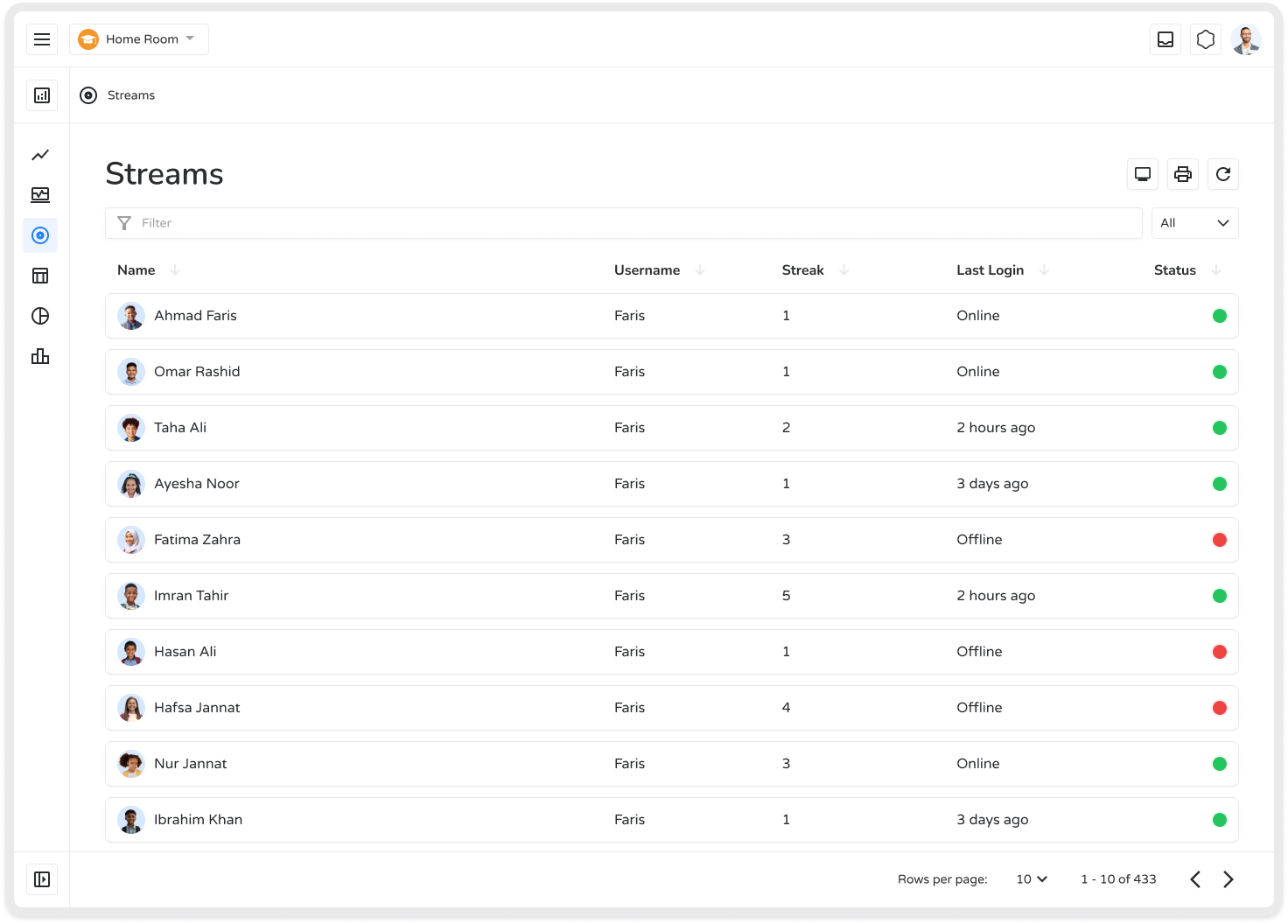Screen dimensions: 1288x924
Task: Select the table view icon in sidebar
Action: point(40,276)
